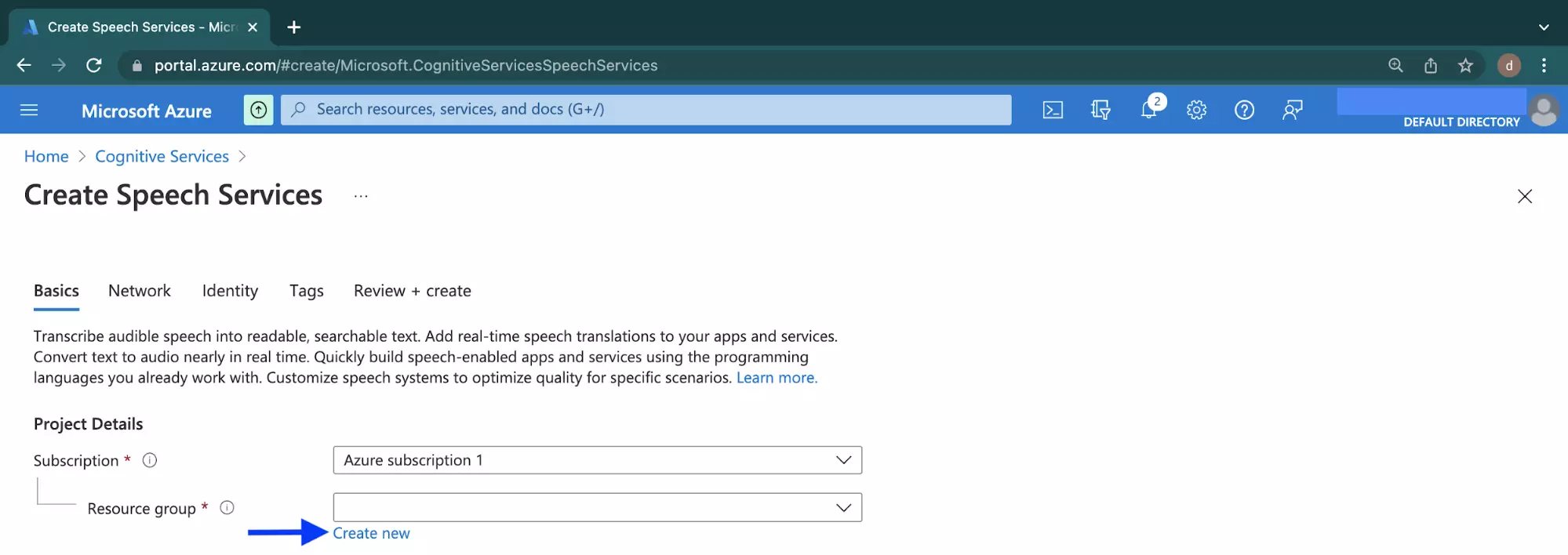This screenshot has width=1568, height=555.
Task: Open the Azure portal hamburger menu
Action: pyautogui.click(x=29, y=111)
